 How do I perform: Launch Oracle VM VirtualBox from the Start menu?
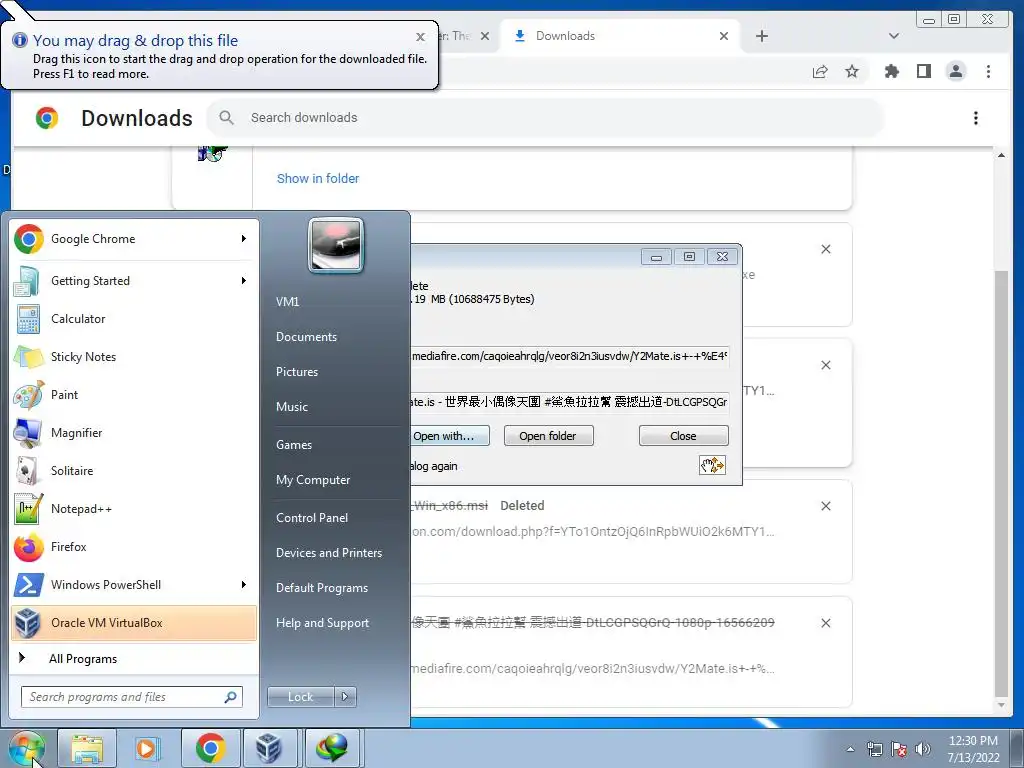pos(134,622)
